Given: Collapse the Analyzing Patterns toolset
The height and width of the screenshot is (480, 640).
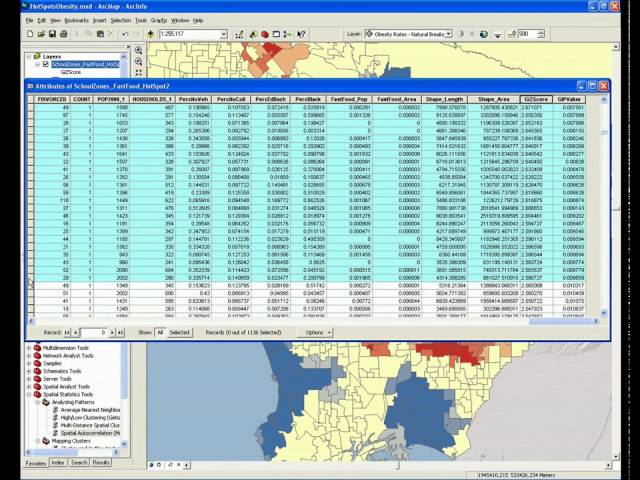Looking at the screenshot, I should 37,402.
